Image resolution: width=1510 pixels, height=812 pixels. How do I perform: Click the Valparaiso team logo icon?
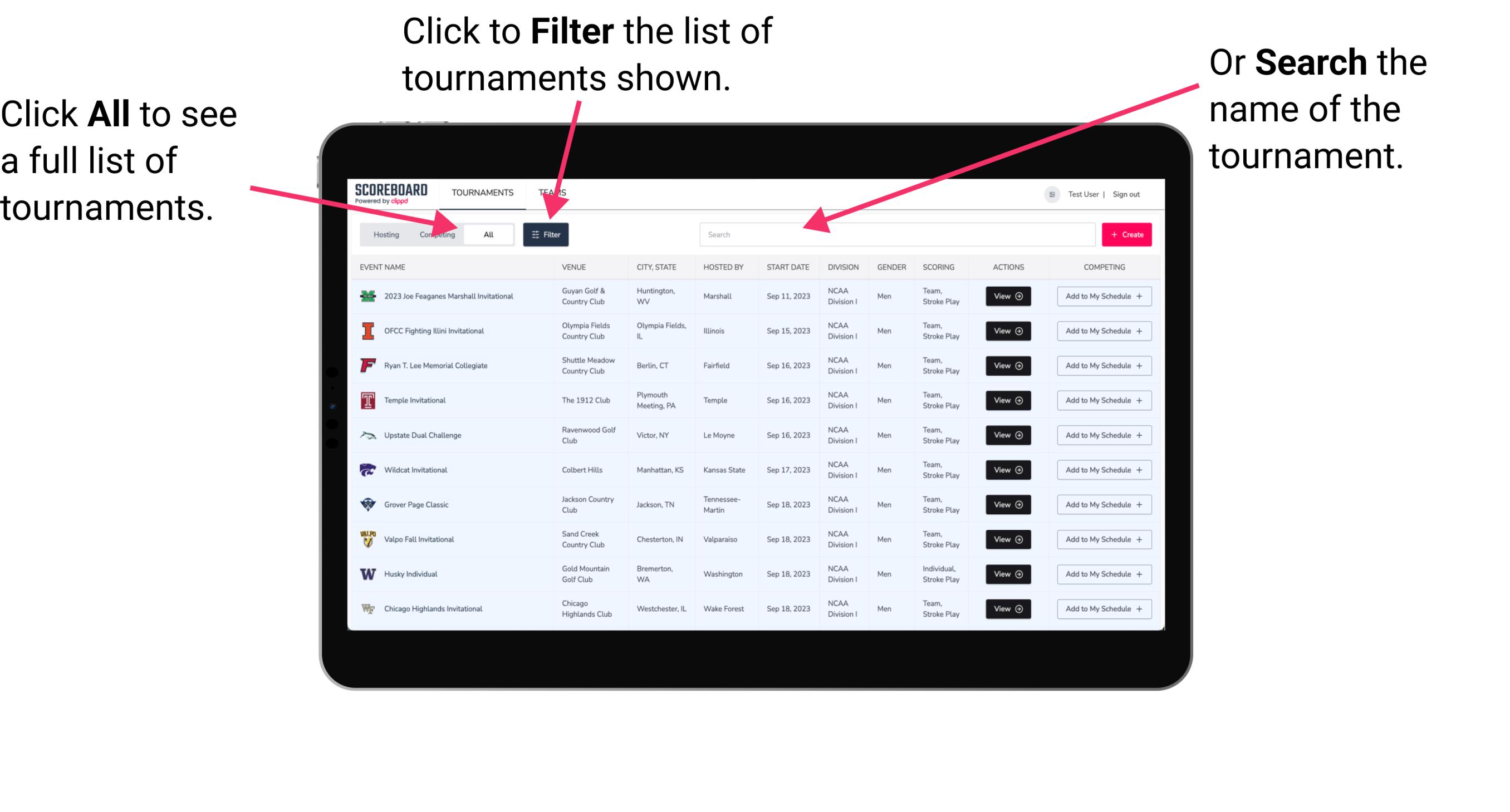[369, 539]
